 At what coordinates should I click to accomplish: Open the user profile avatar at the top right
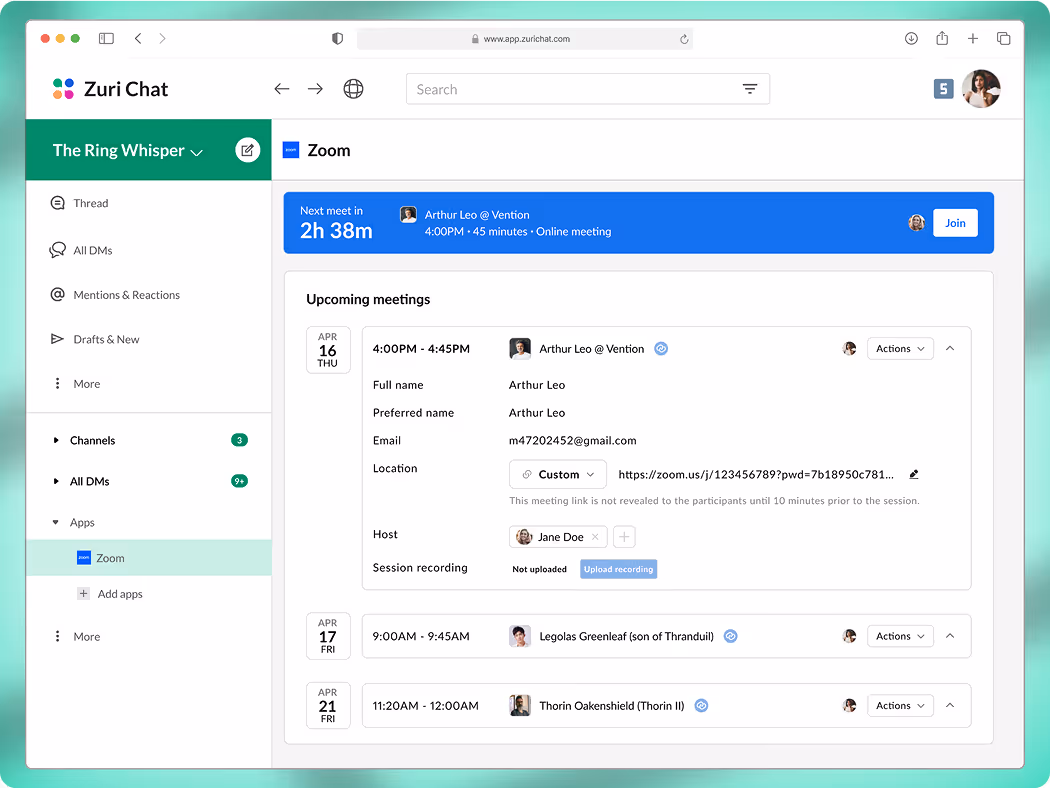coord(981,88)
